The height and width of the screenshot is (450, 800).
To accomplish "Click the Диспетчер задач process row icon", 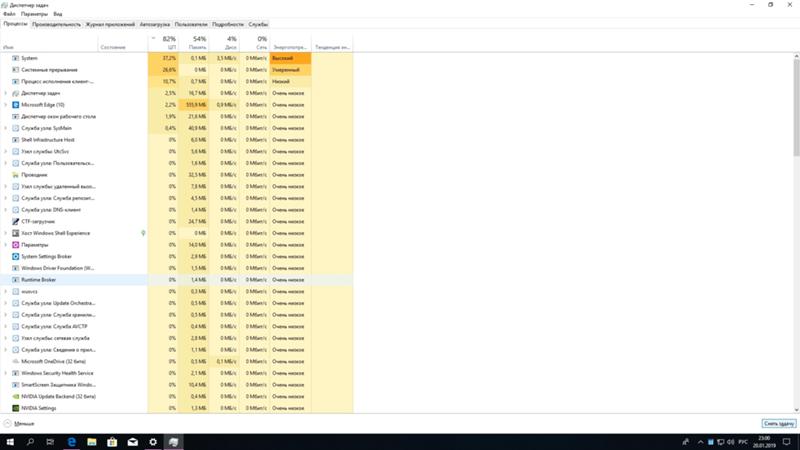I will (15, 93).
